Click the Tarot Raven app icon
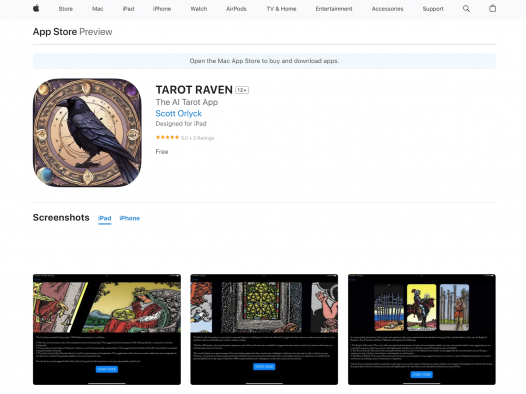Screen dimensions: 526x394 pyautogui.click(x=87, y=132)
